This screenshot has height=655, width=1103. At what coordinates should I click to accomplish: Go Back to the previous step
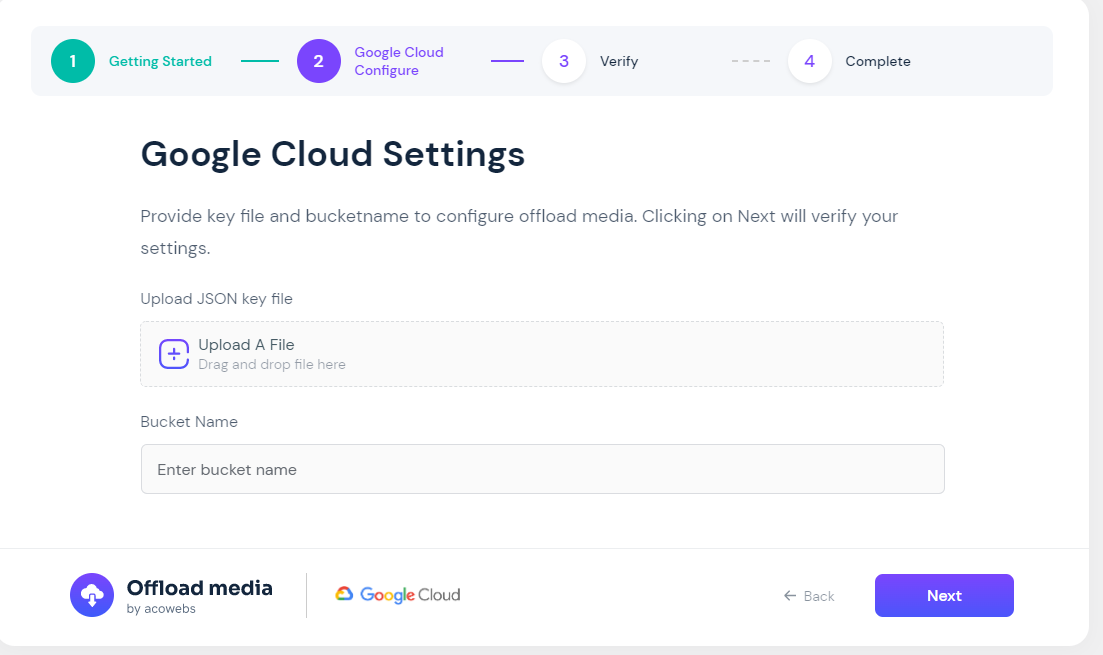coord(809,596)
